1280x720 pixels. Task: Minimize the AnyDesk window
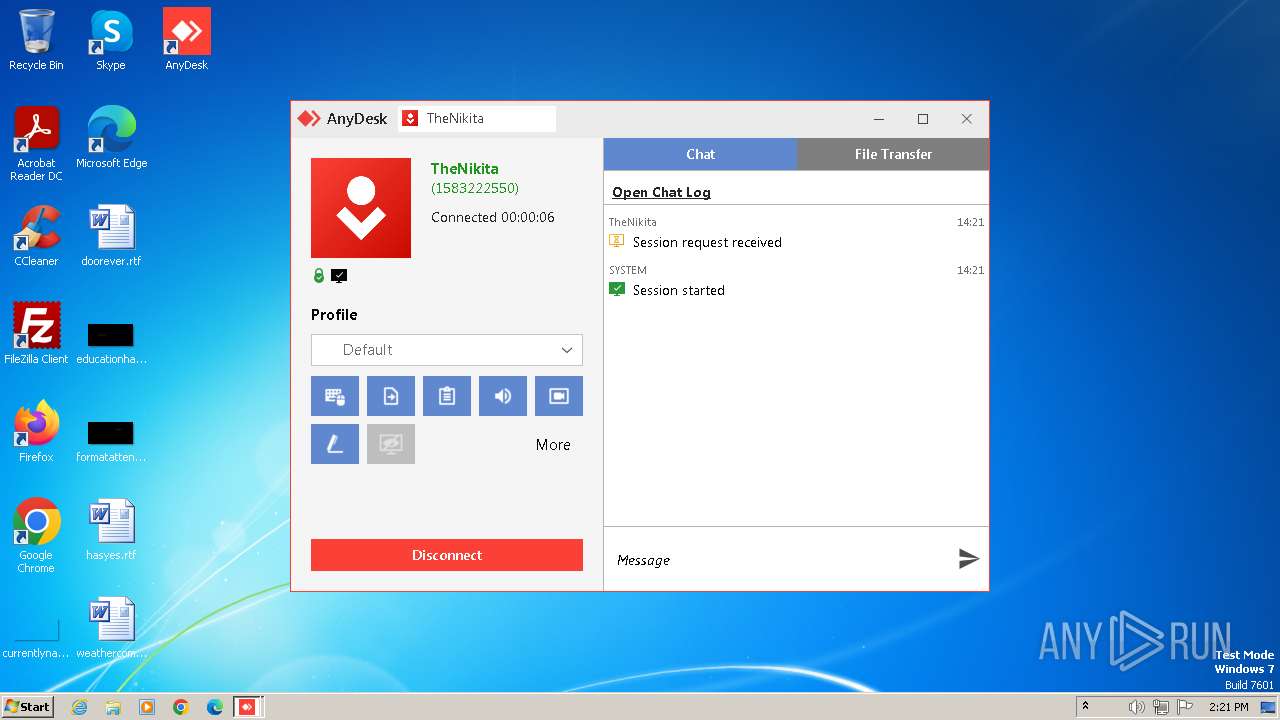click(x=879, y=119)
